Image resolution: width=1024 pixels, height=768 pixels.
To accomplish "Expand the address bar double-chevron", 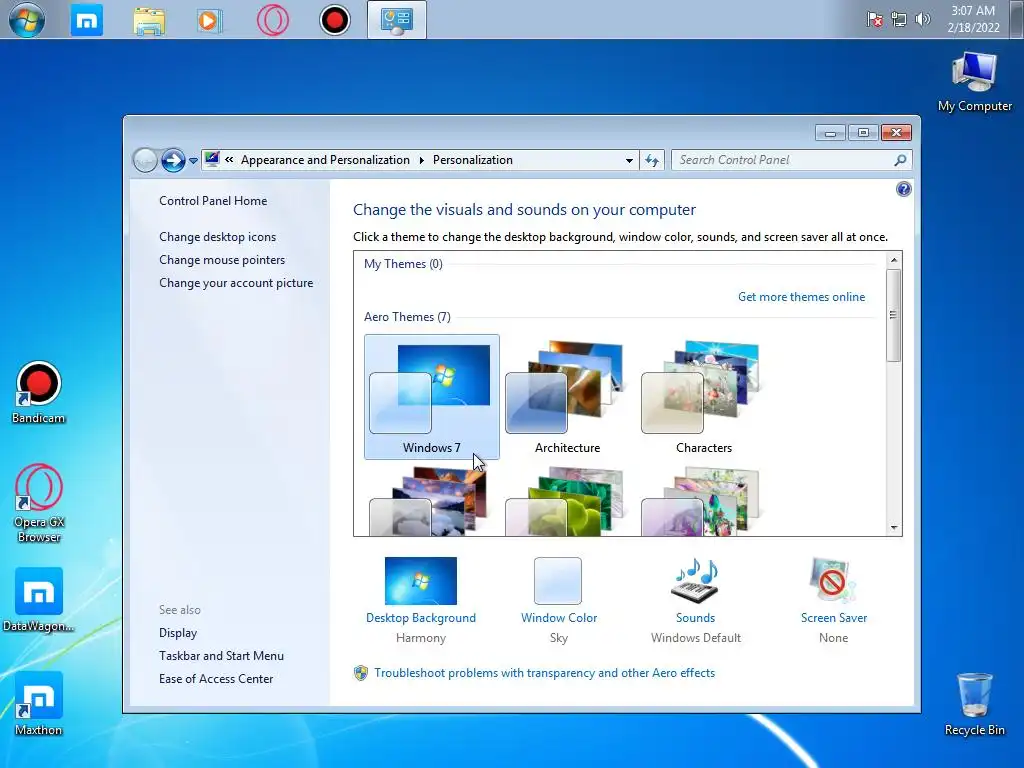I will coord(229,159).
